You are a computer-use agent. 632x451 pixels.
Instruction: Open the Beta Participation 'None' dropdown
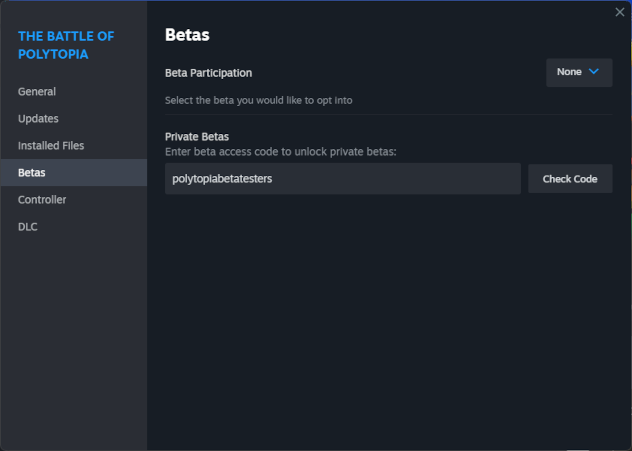[x=579, y=72]
